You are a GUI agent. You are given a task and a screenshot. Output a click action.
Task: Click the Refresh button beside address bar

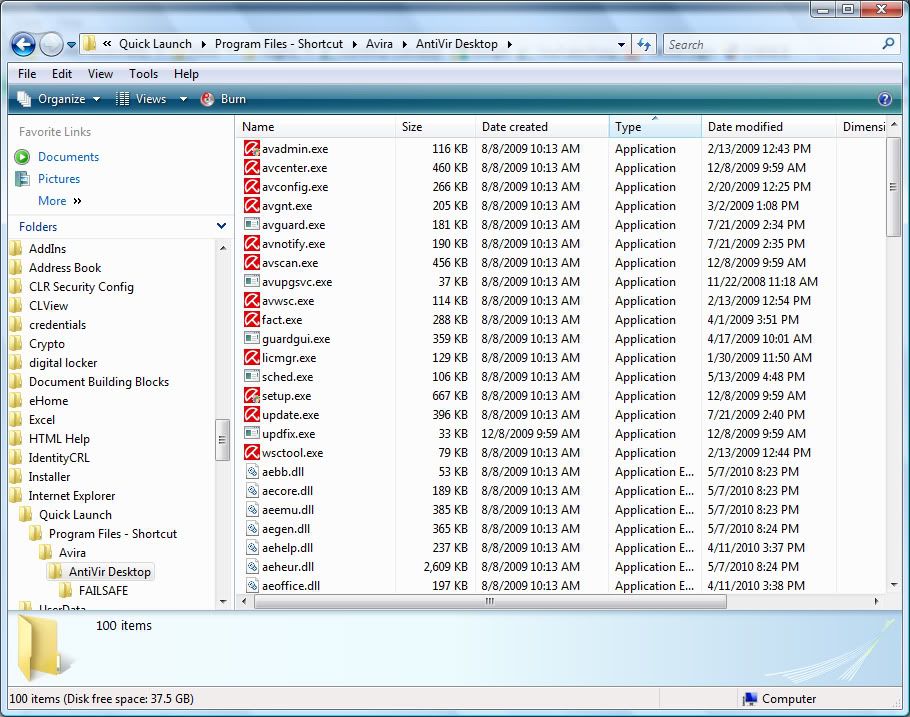pos(645,44)
